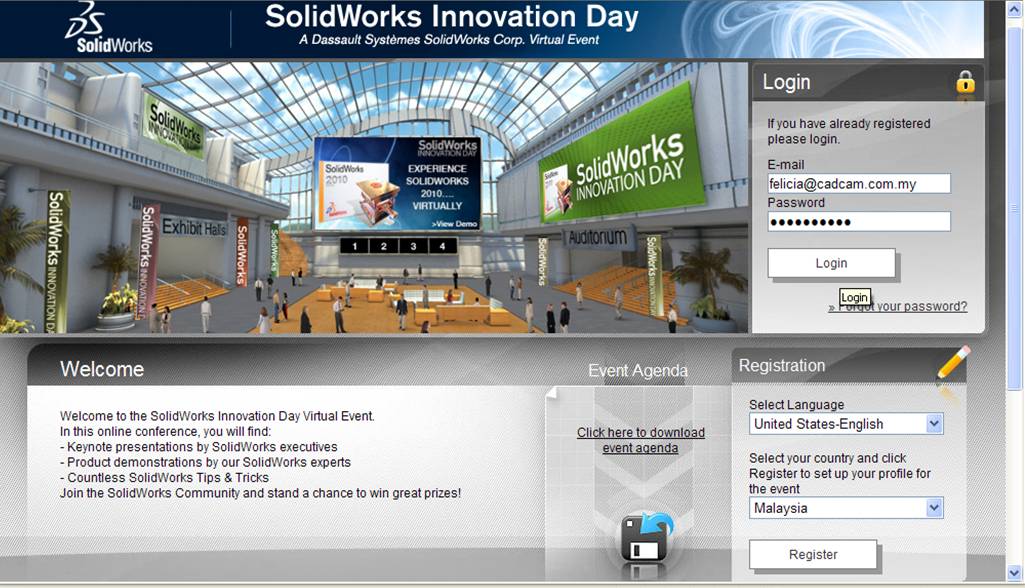Click the SolidWorks logo in header
The height and width of the screenshot is (588, 1025).
(x=108, y=28)
